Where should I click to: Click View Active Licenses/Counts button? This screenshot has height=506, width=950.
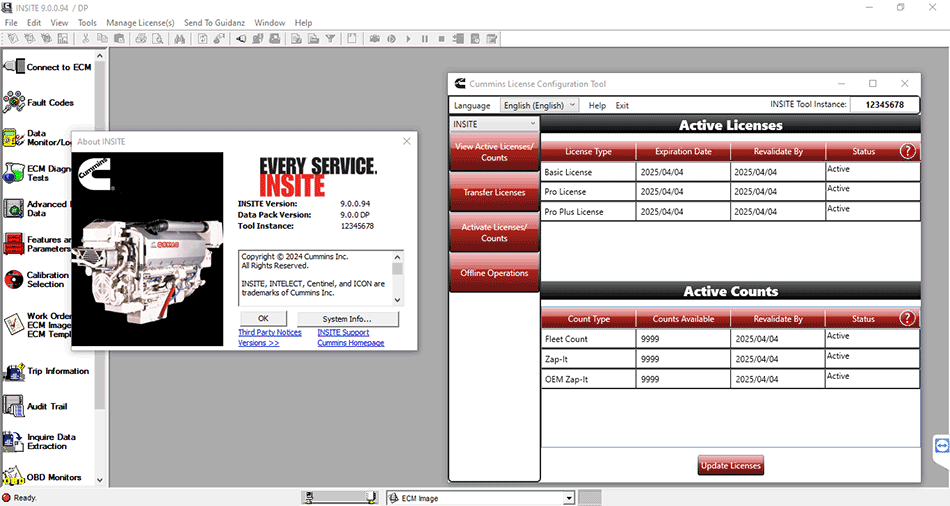494,152
